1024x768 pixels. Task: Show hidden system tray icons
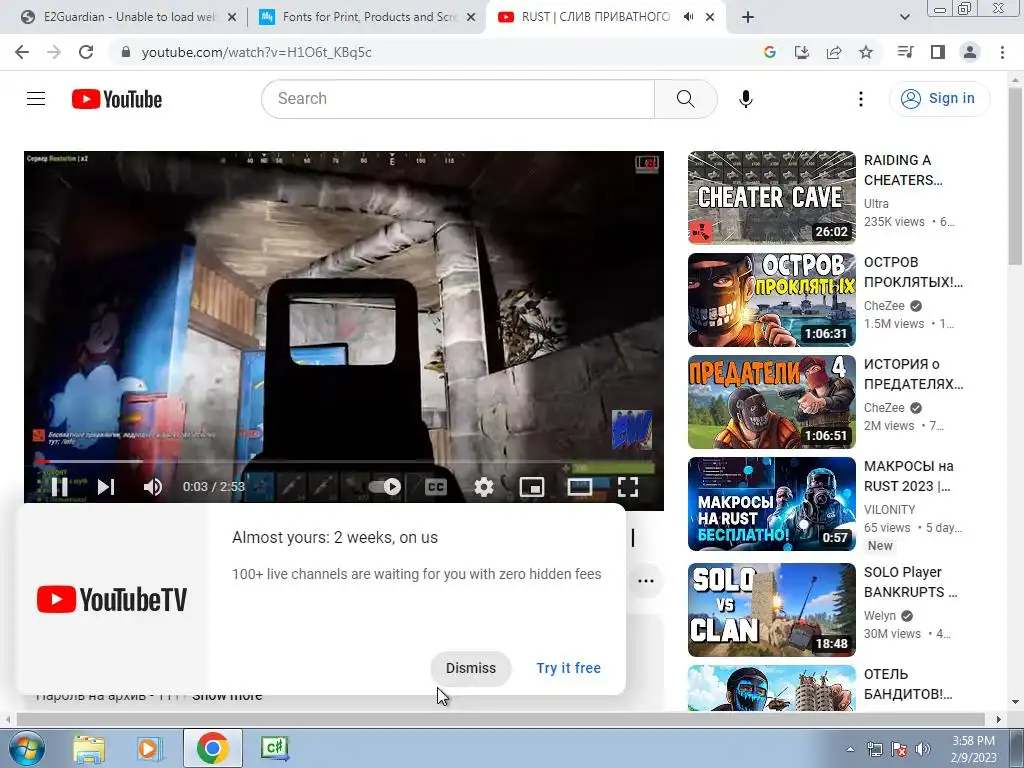click(850, 749)
